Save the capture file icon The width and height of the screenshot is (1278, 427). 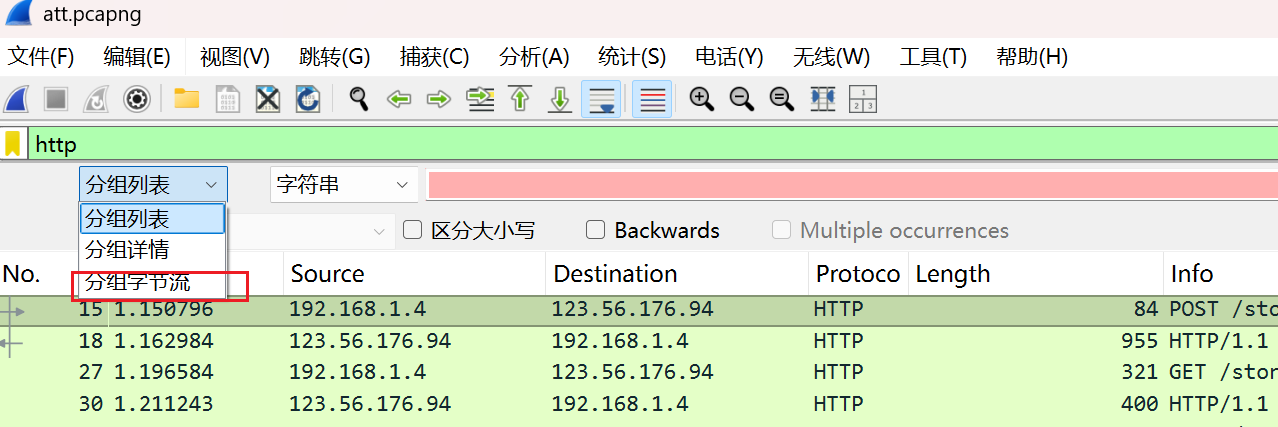(228, 99)
